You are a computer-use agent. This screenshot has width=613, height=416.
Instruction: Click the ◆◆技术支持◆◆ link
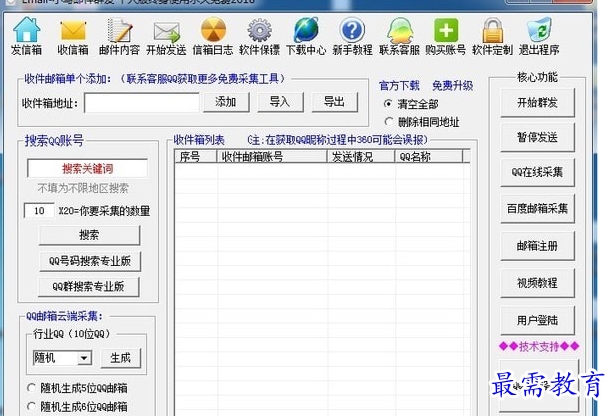point(539,346)
